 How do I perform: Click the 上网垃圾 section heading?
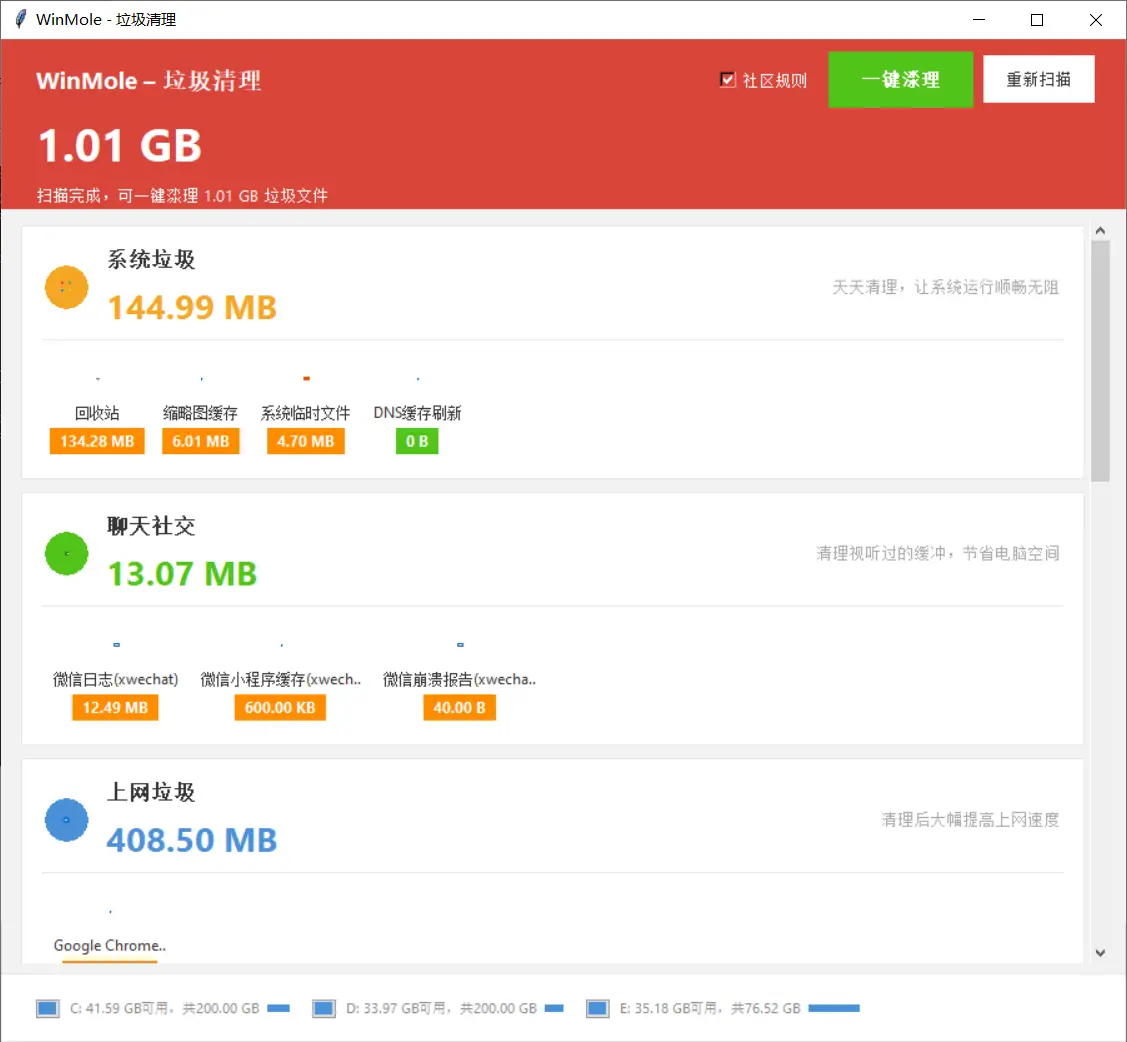click(151, 792)
